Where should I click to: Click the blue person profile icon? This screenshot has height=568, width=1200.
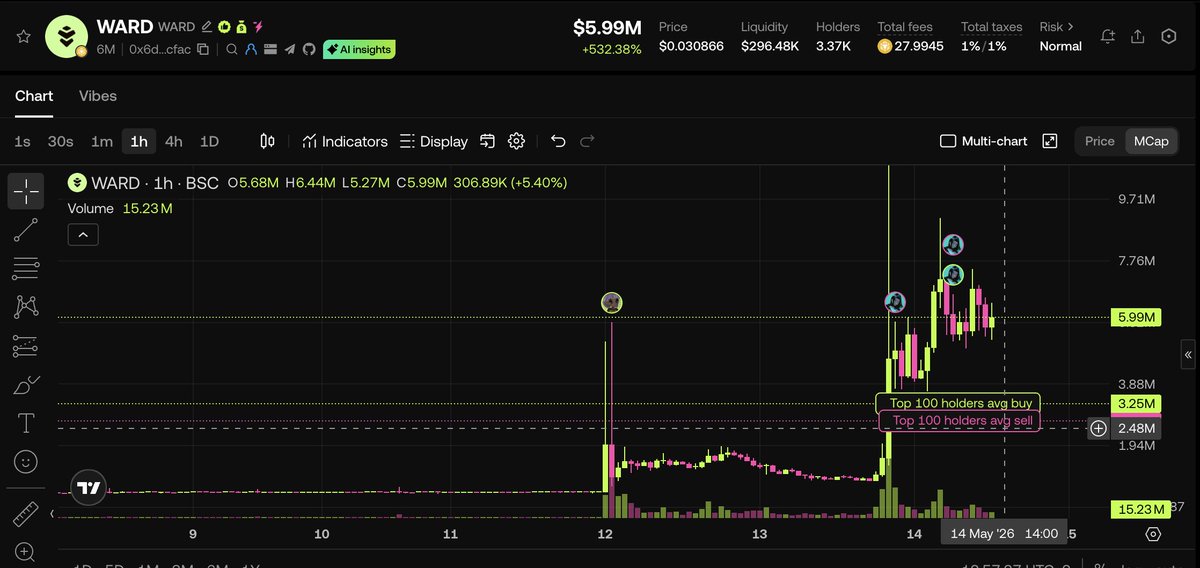click(251, 49)
